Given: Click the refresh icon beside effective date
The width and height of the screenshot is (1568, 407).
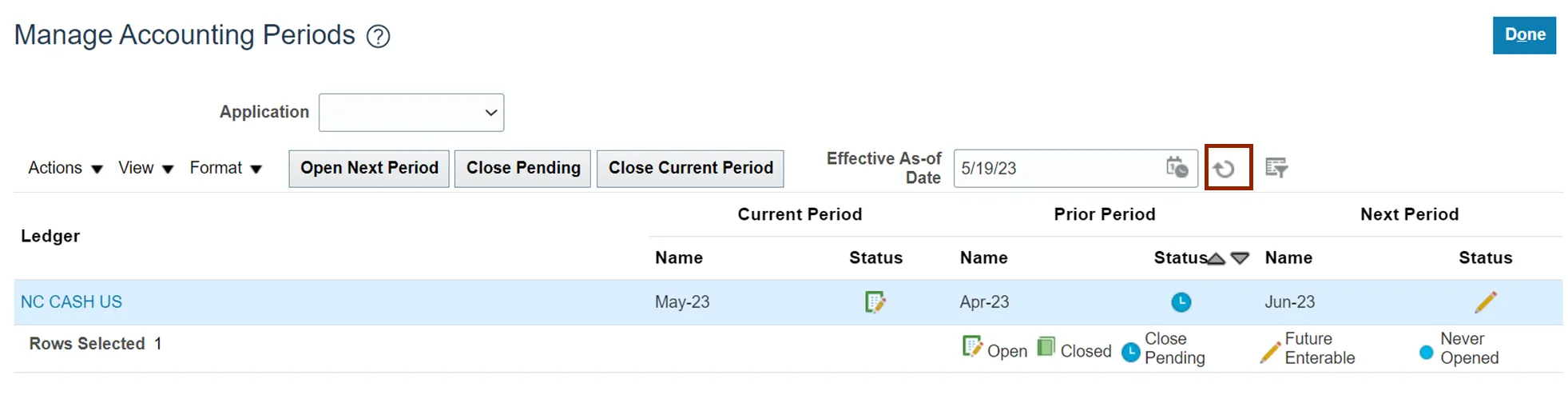Looking at the screenshot, I should (x=1225, y=168).
